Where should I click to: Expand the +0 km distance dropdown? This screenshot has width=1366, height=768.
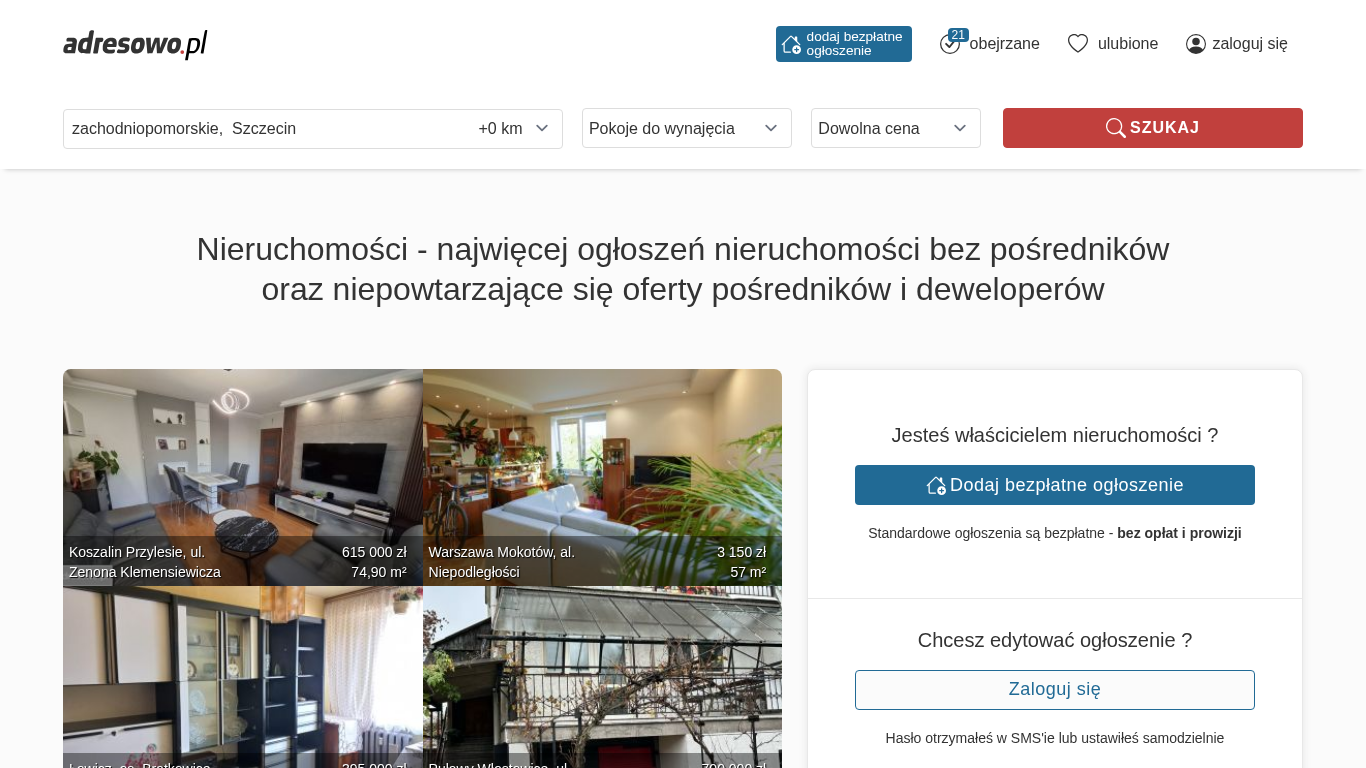(514, 129)
